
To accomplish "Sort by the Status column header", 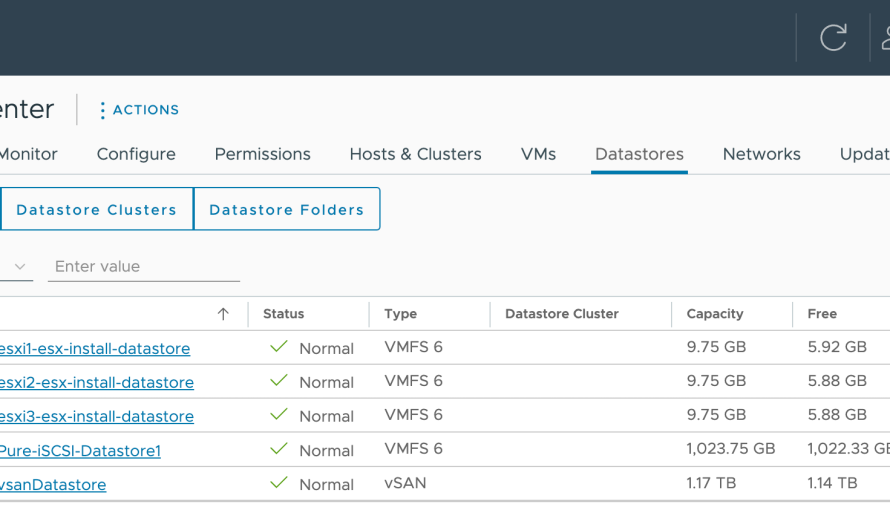I will point(283,314).
